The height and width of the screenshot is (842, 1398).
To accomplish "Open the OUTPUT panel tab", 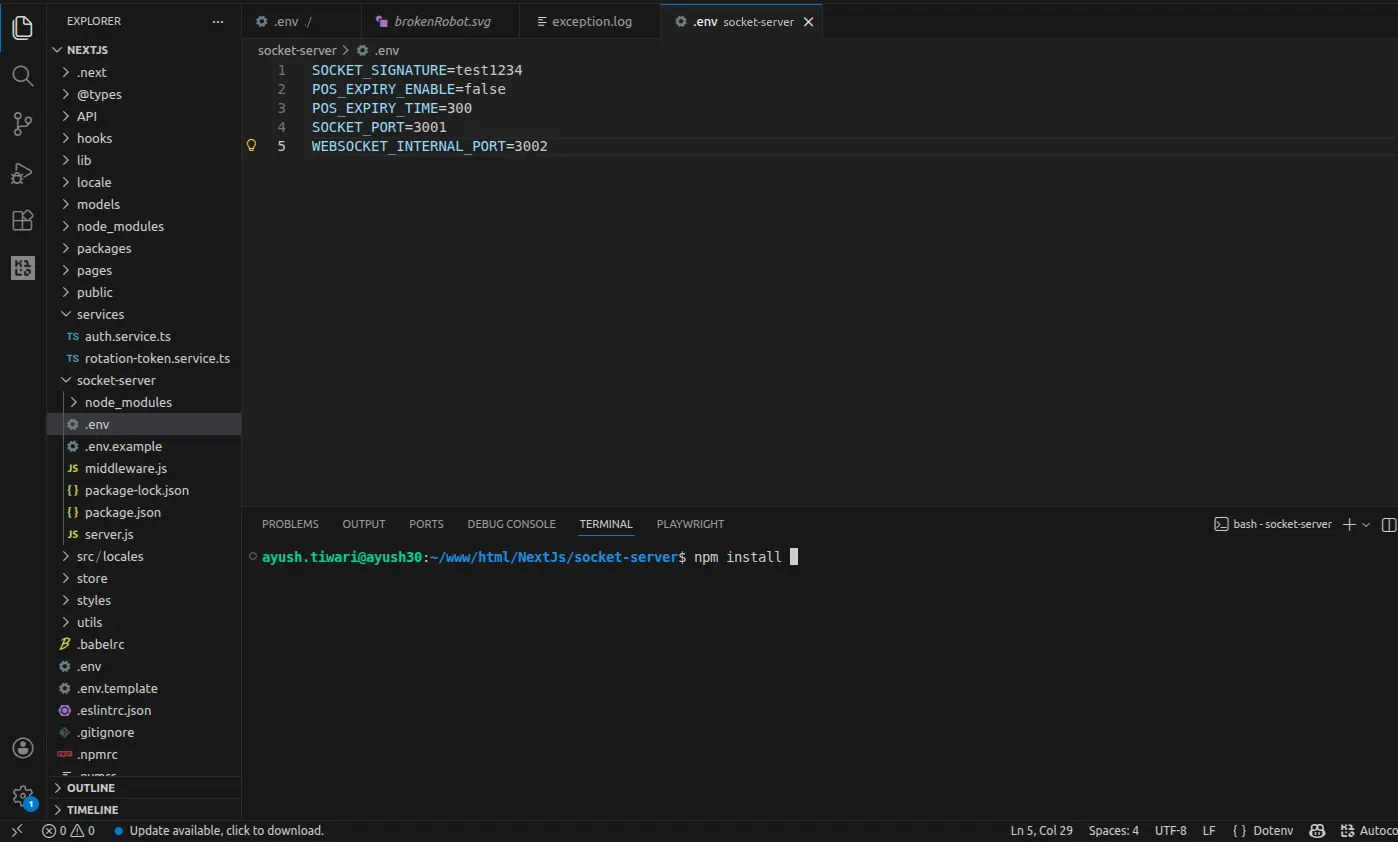I will coord(364,524).
